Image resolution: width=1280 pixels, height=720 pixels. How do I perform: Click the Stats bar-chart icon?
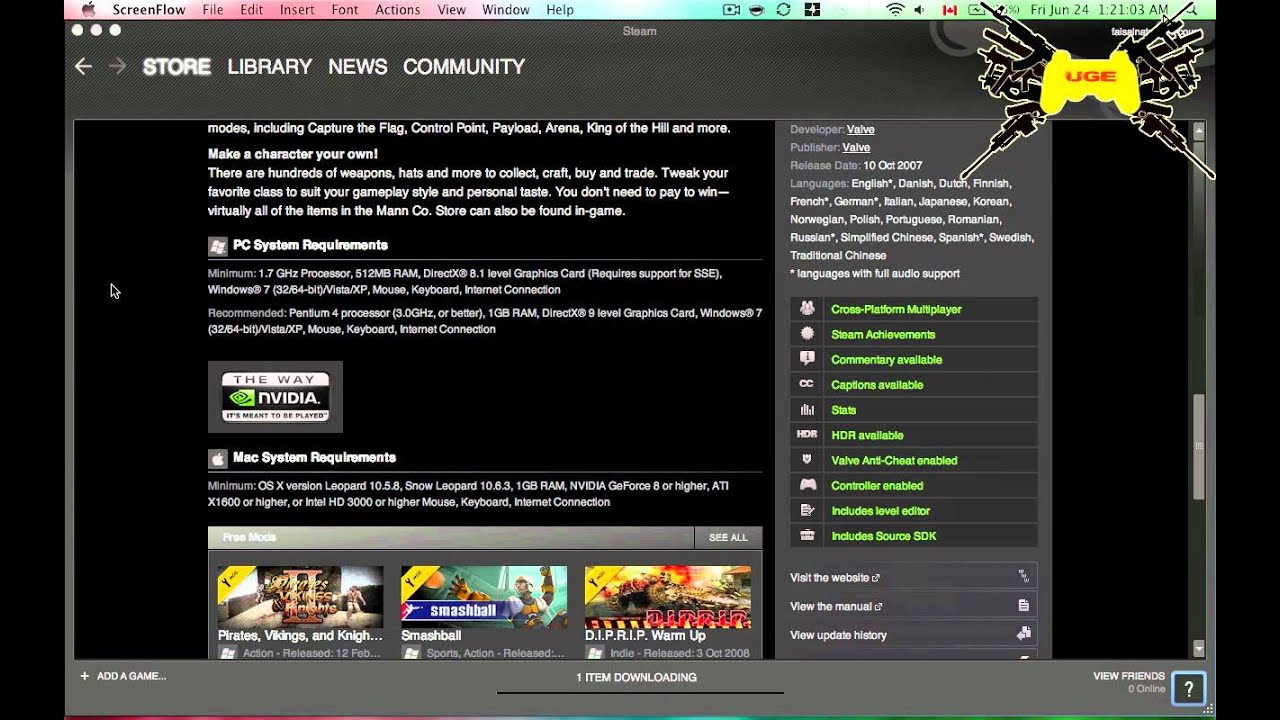point(807,410)
